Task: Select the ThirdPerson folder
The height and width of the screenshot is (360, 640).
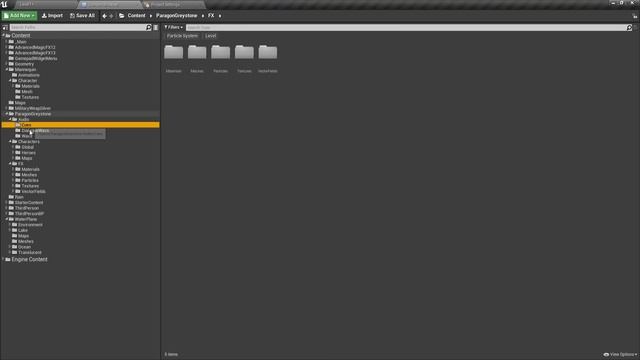Action: 27,208
